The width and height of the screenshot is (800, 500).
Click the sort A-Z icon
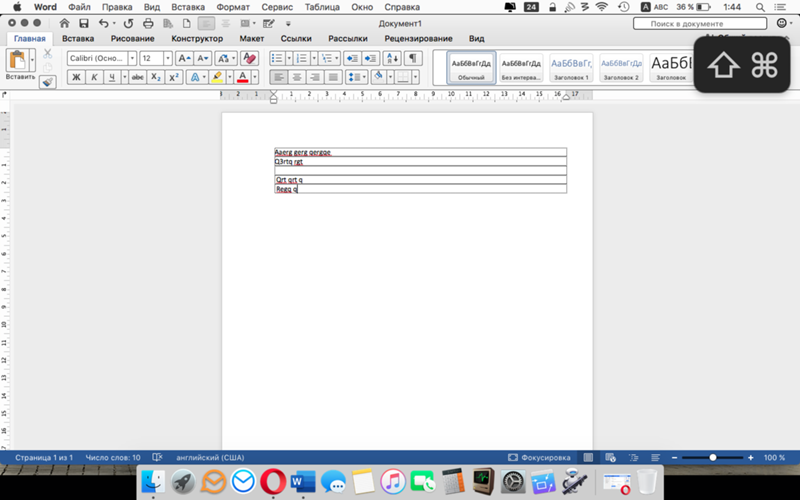pyautogui.click(x=392, y=58)
